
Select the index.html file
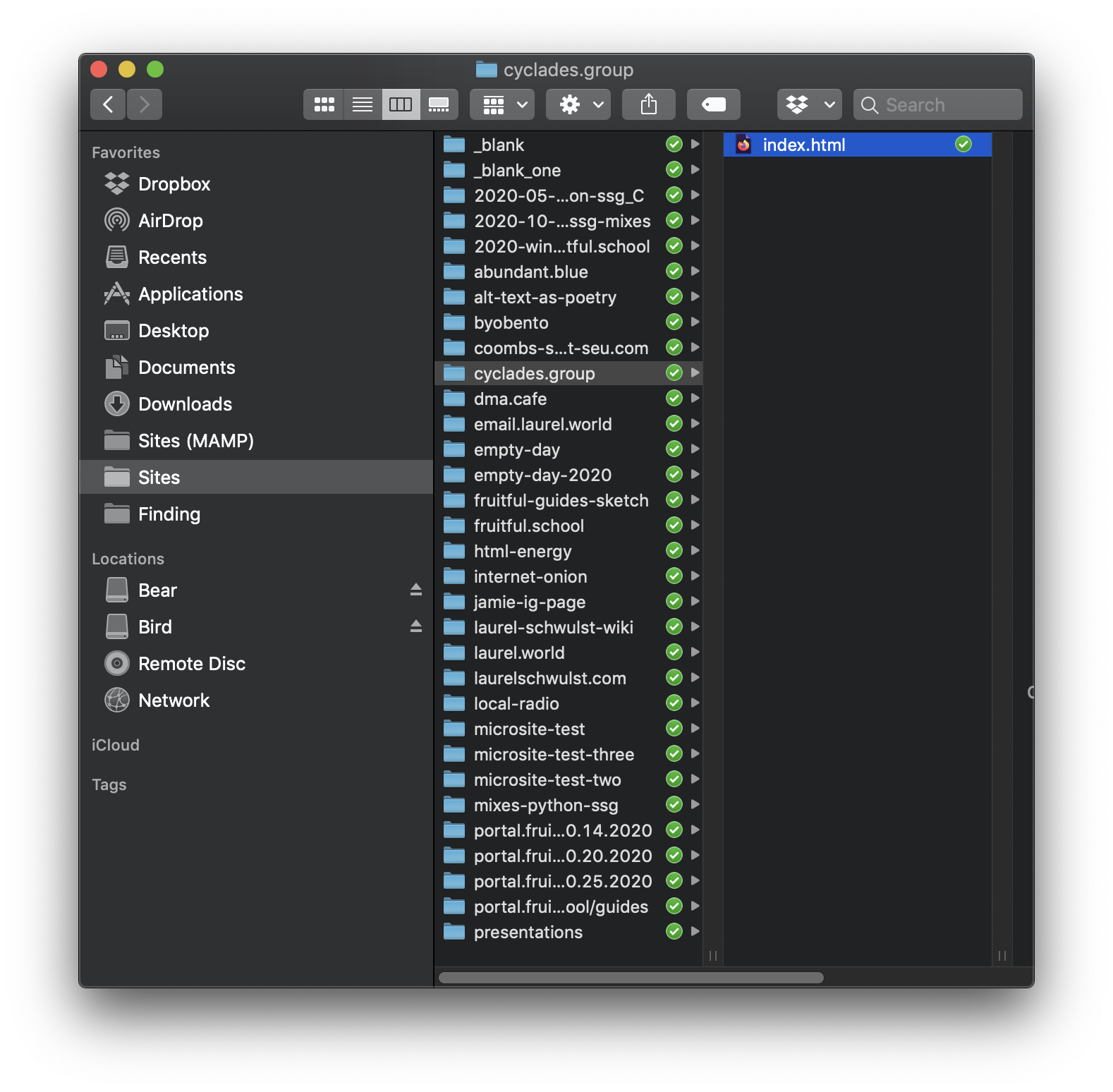tap(803, 145)
